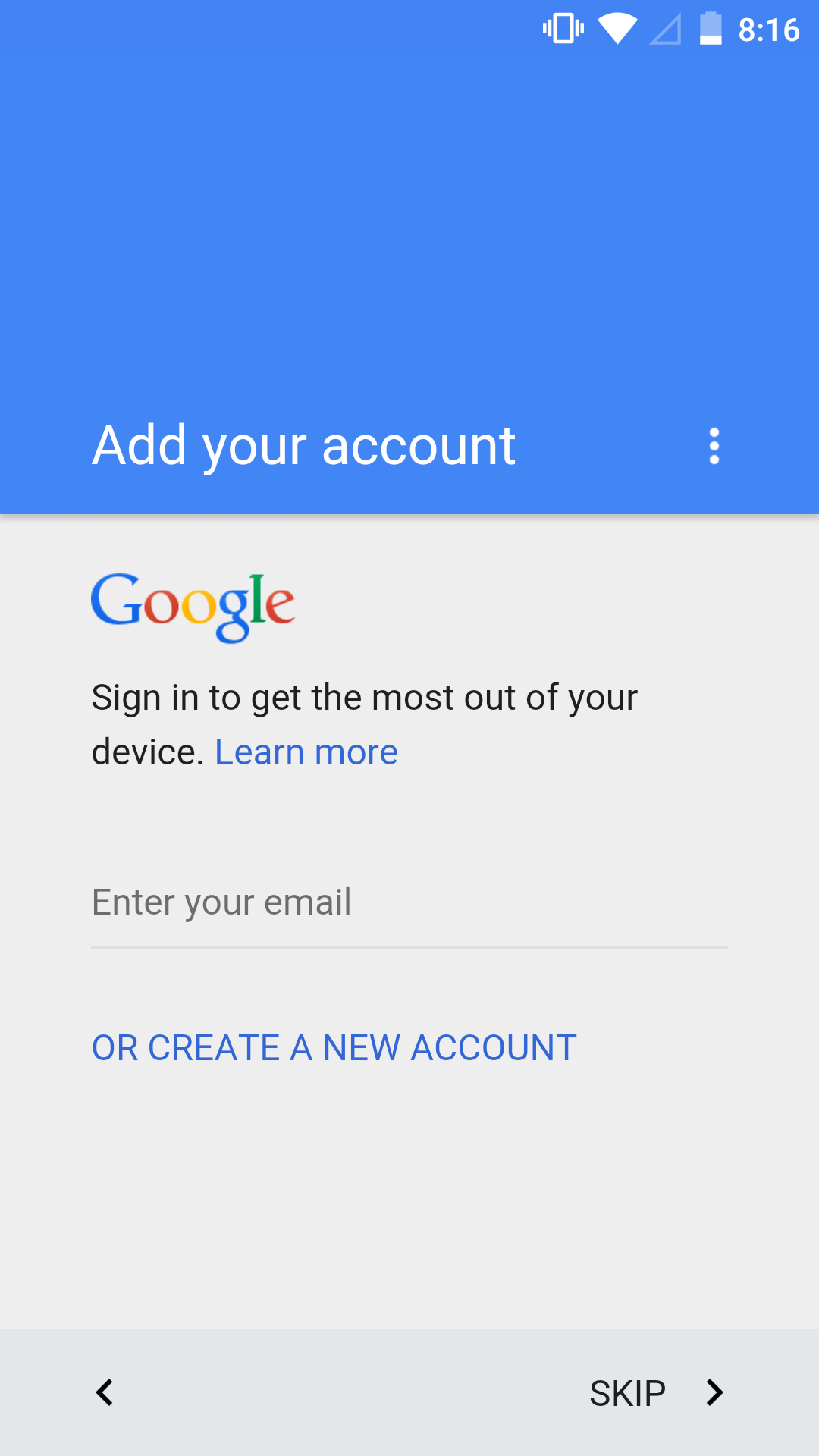819x1456 pixels.
Task: Tap the battery status icon
Action: pos(711,29)
